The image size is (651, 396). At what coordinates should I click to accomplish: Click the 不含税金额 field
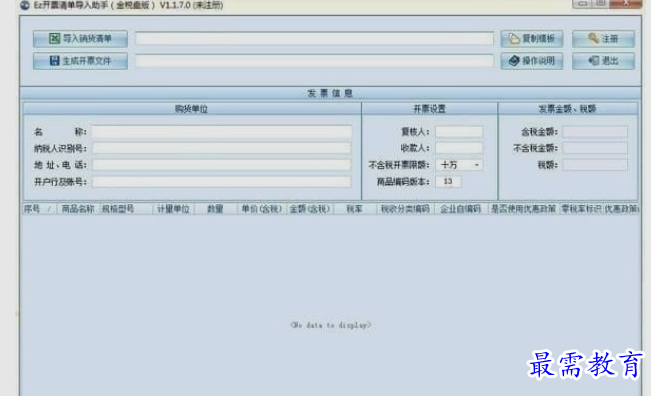click(595, 148)
